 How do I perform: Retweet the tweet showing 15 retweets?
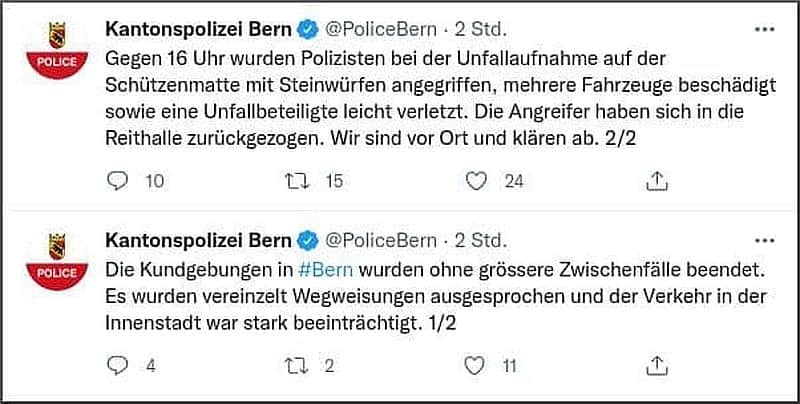pyautogui.click(x=297, y=181)
